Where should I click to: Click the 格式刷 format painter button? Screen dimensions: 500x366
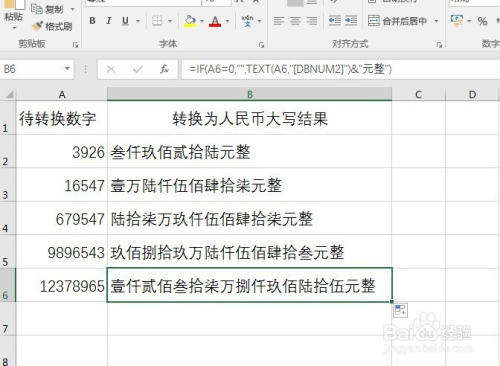52,26
